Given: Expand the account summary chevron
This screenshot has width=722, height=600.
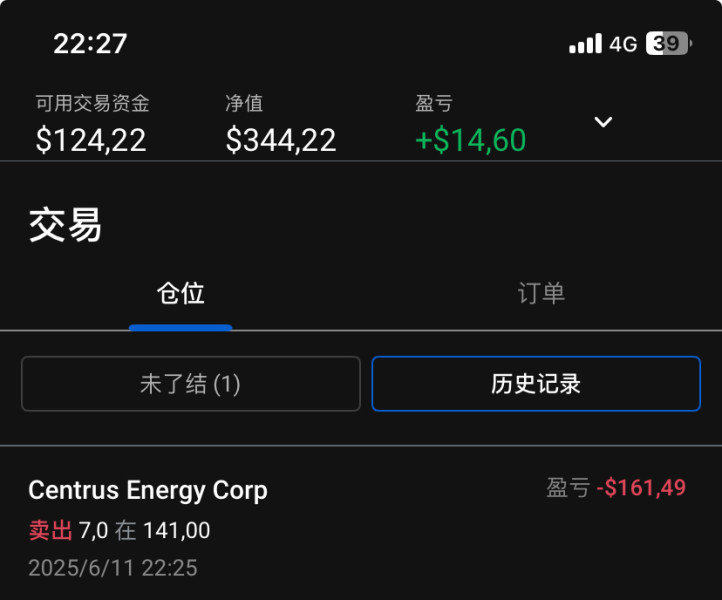Looking at the screenshot, I should point(603,122).
